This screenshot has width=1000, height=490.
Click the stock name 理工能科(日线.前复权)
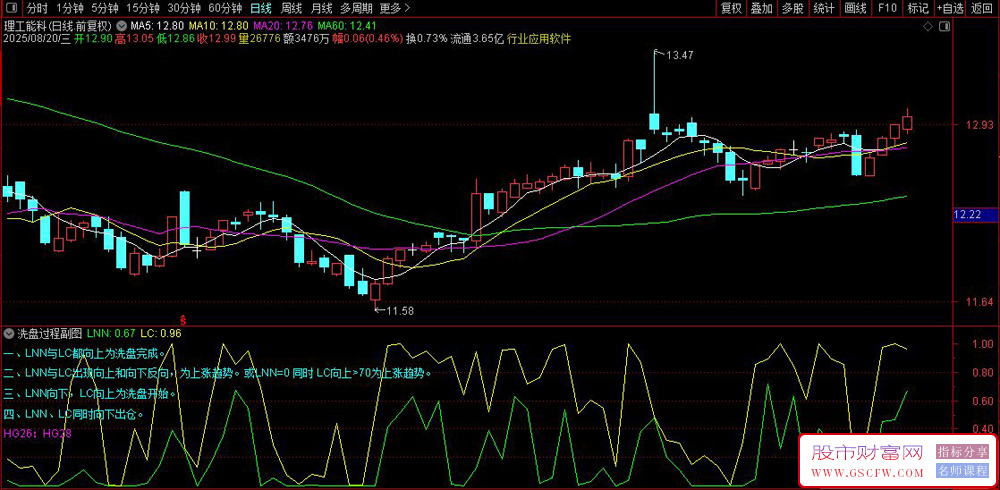coord(58,27)
